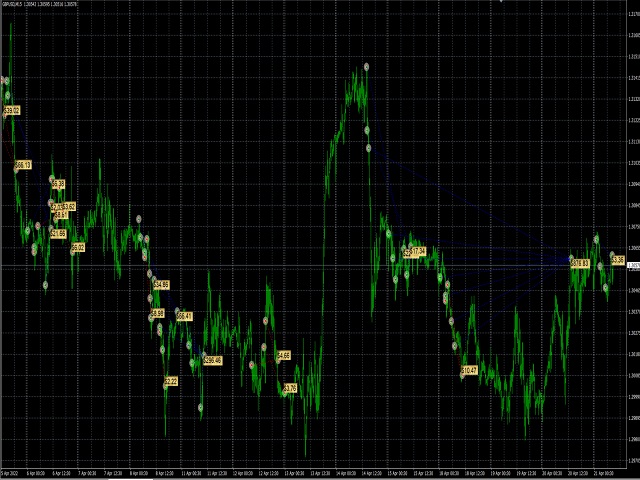Select the trade marker below the $296.46 label
The image size is (640, 480).
pos(200,407)
